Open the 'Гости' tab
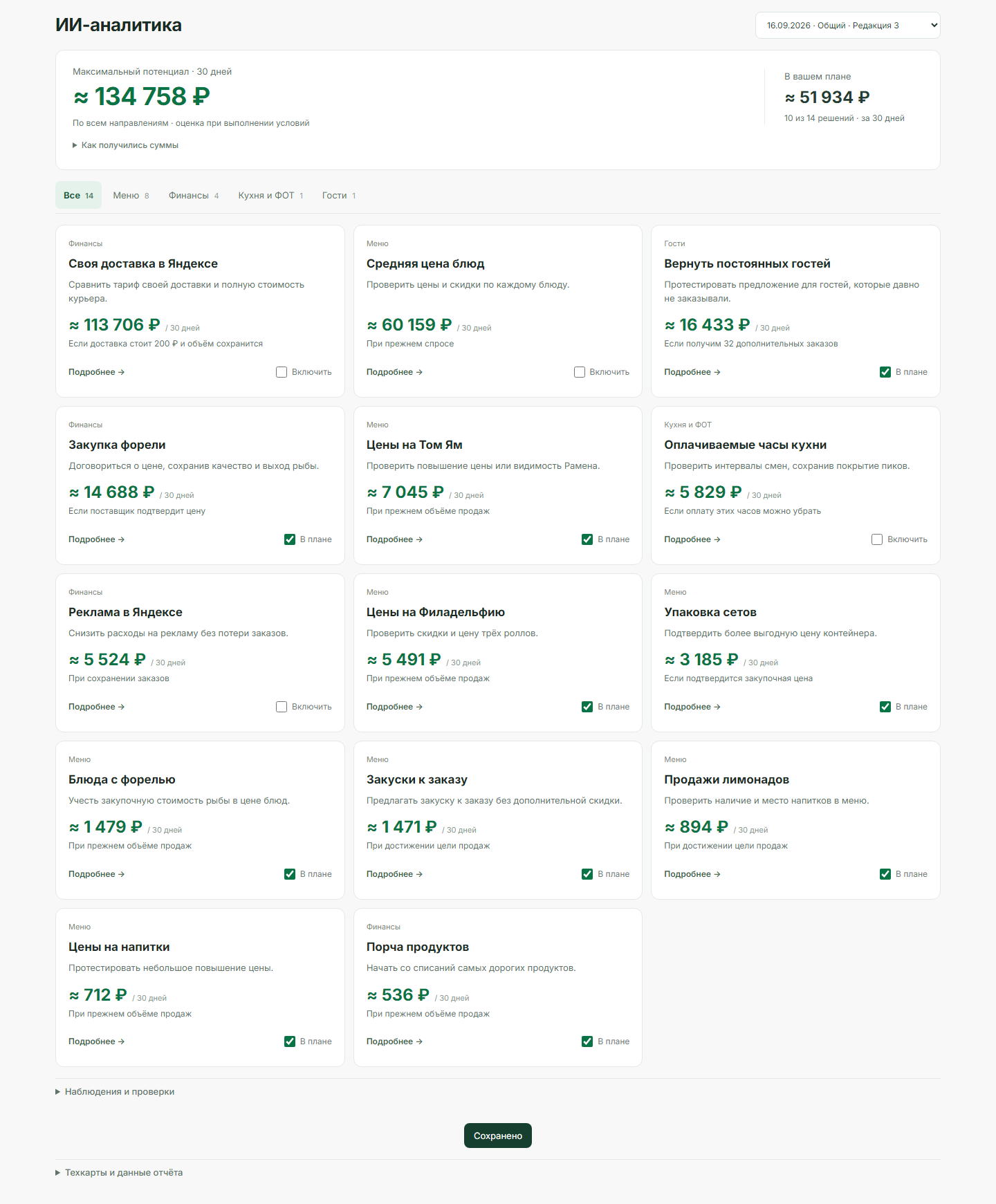996x1204 pixels. click(x=339, y=196)
